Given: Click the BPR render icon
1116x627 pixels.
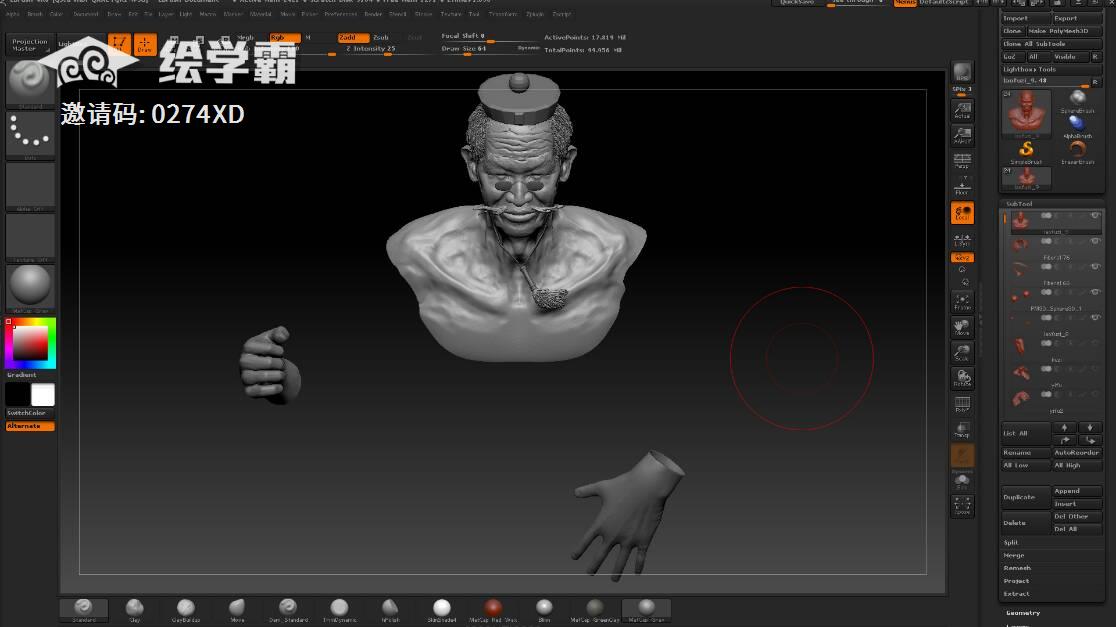Looking at the screenshot, I should [x=962, y=73].
